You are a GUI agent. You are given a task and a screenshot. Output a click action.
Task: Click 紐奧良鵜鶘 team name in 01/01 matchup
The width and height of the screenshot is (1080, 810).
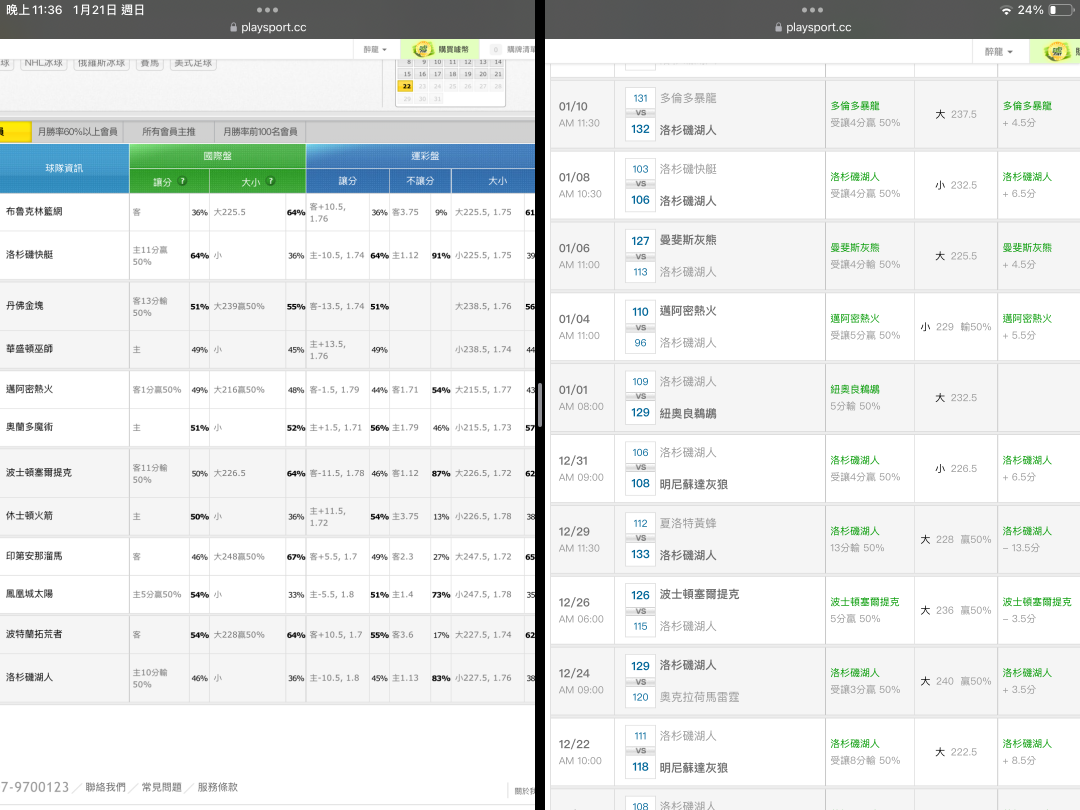coord(688,413)
